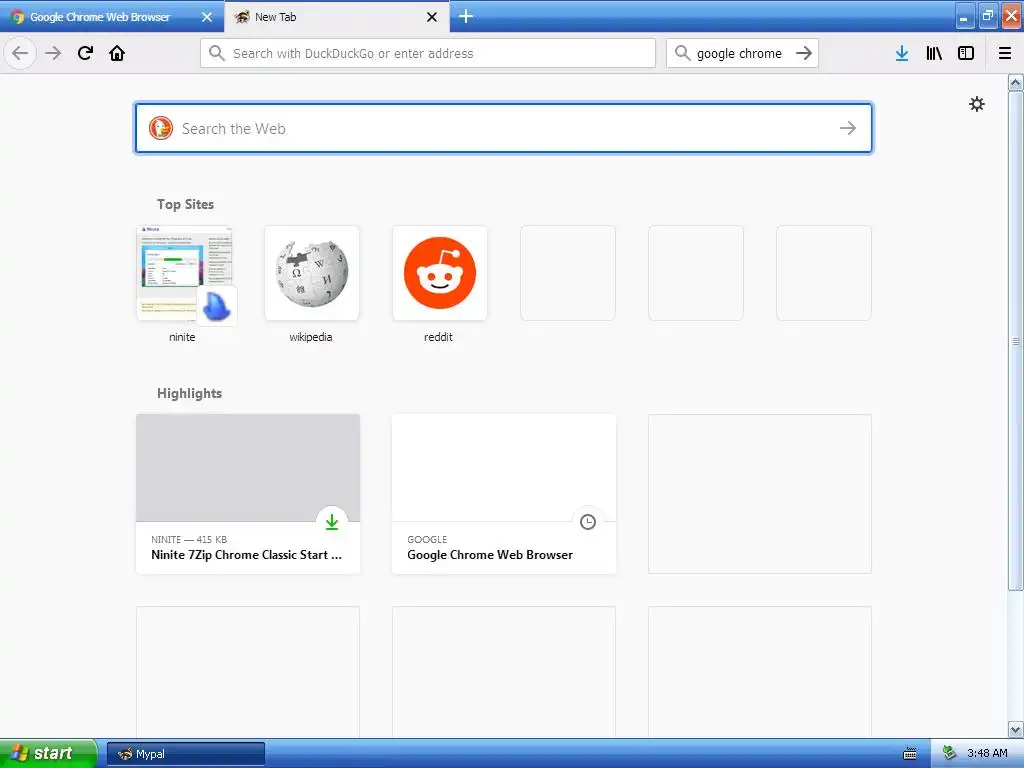Close the New Tab tab
The image size is (1024, 768).
432,17
